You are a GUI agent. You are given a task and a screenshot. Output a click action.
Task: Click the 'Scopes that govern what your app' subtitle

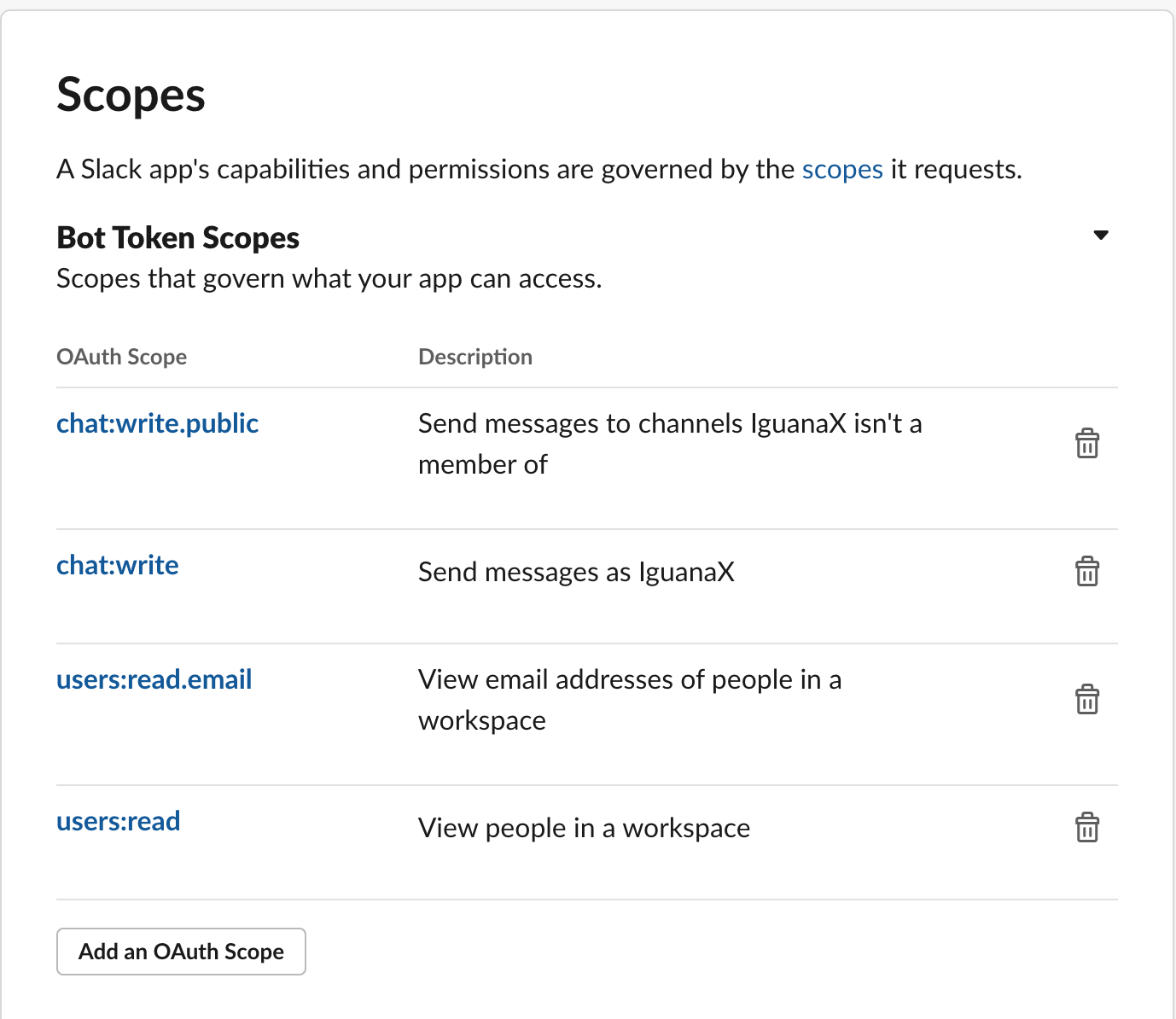pyautogui.click(x=329, y=279)
